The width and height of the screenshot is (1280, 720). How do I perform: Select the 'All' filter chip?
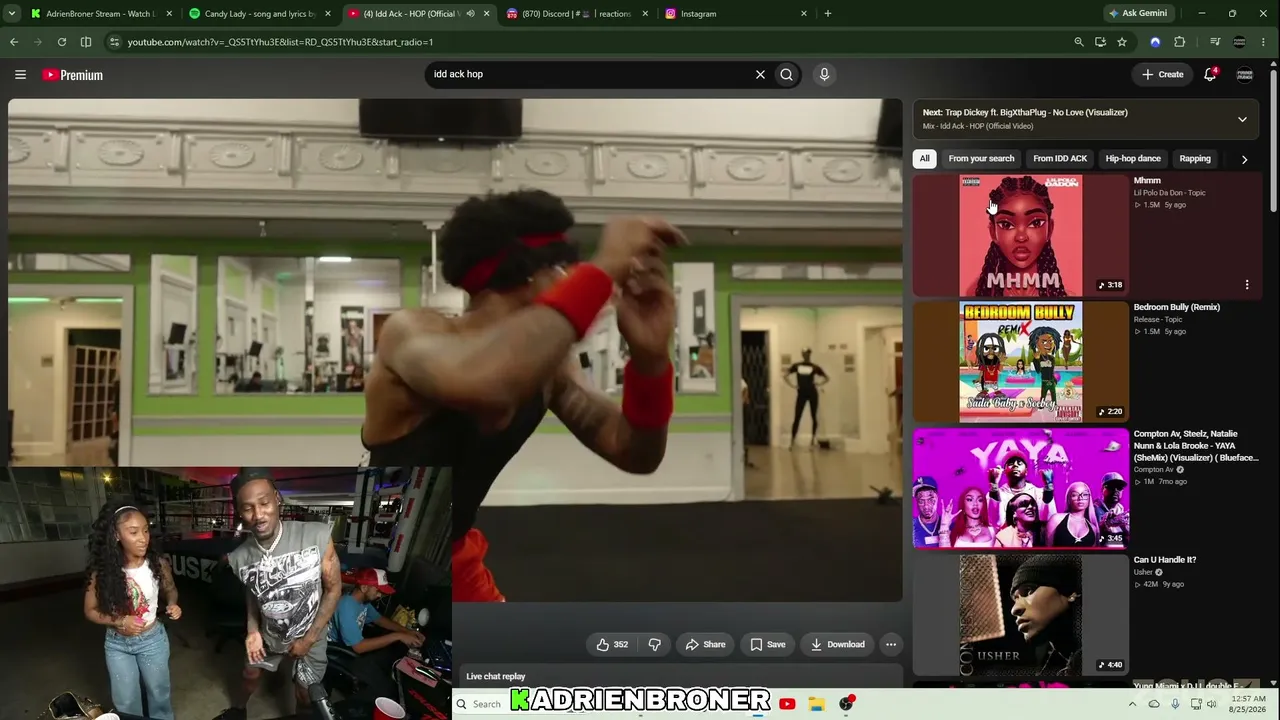click(x=925, y=159)
